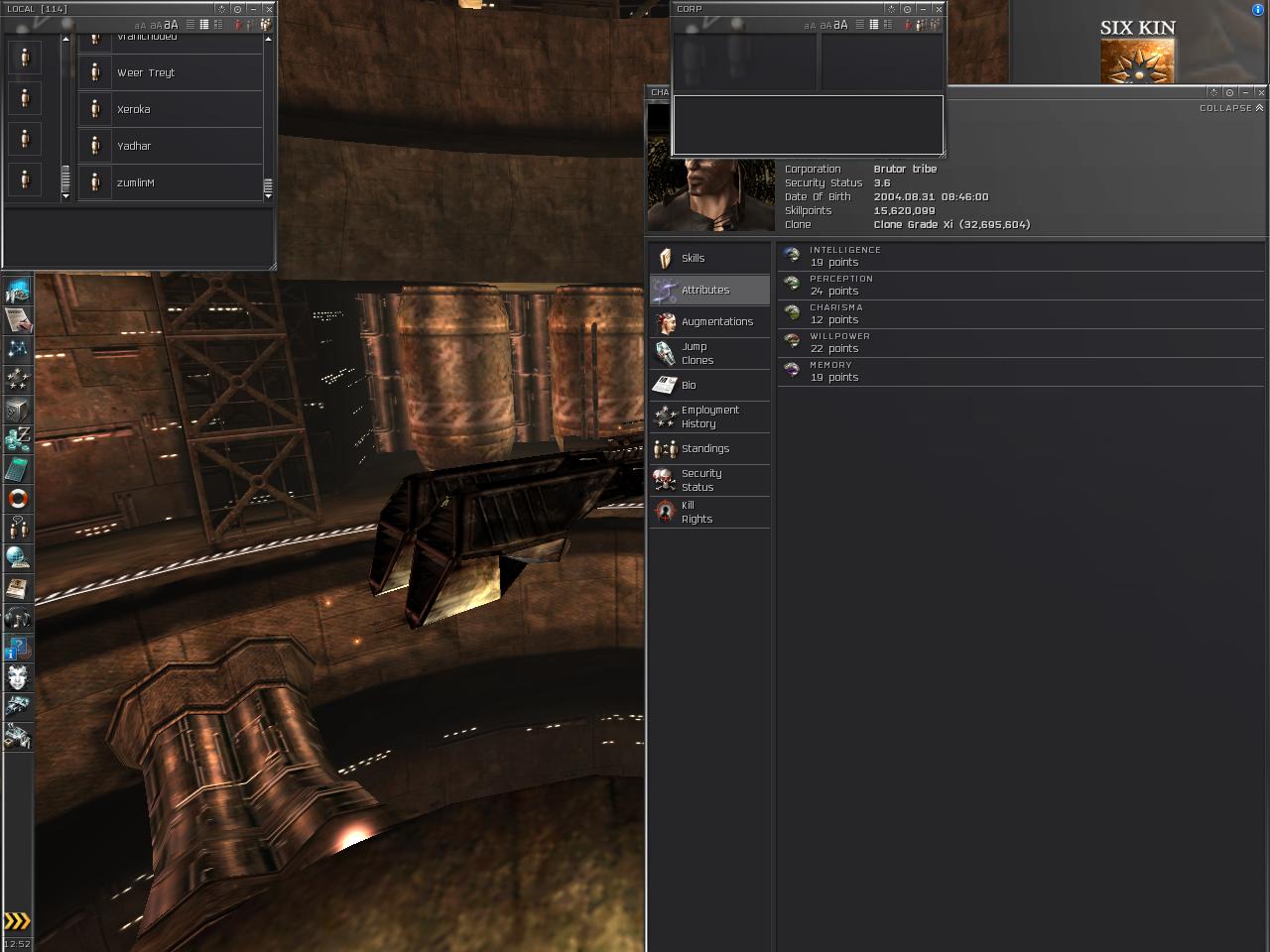Switch to the Augmentations tab
The image size is (1270, 952).
coord(709,321)
